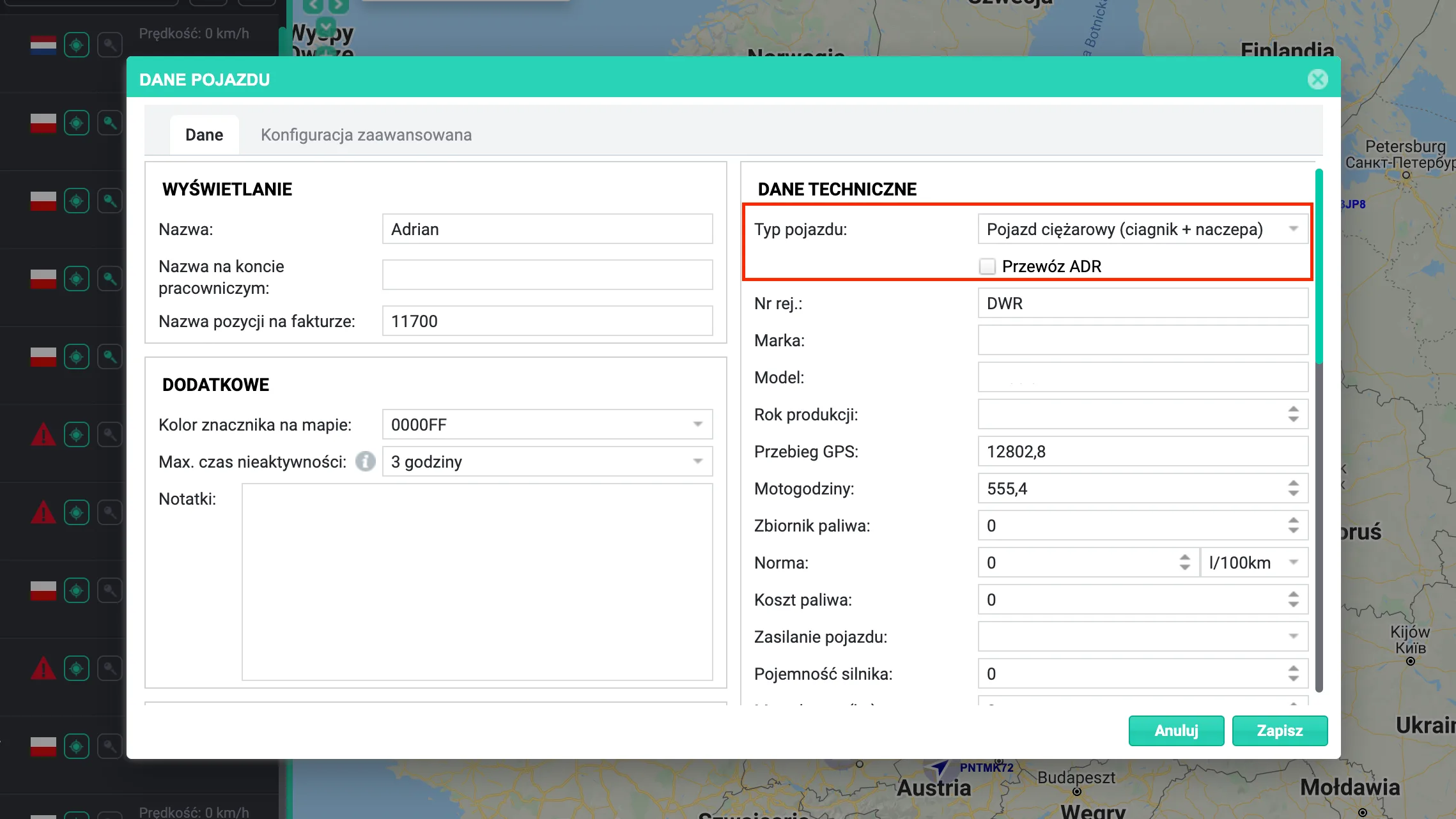
Task: Click locate icon in Netherlands flag row
Action: click(x=77, y=45)
